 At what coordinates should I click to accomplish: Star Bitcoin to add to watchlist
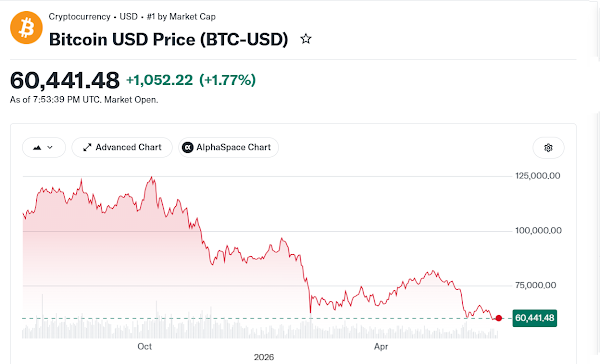coord(306,39)
